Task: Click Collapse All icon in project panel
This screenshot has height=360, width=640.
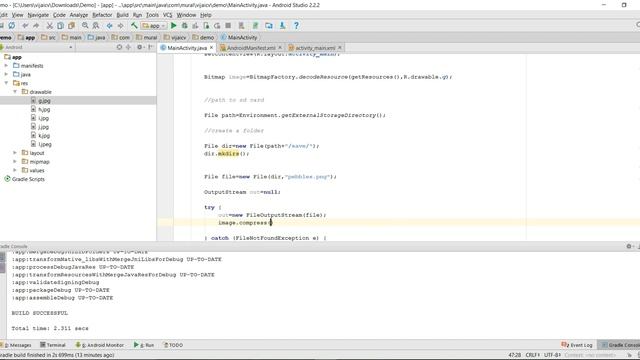Action: 129,47
